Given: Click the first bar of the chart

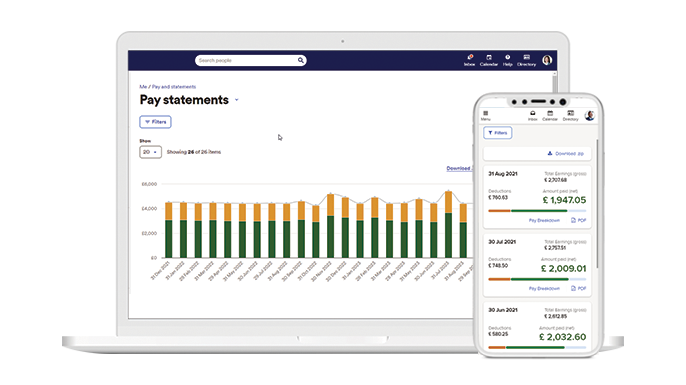Looking at the screenshot, I should [168, 230].
